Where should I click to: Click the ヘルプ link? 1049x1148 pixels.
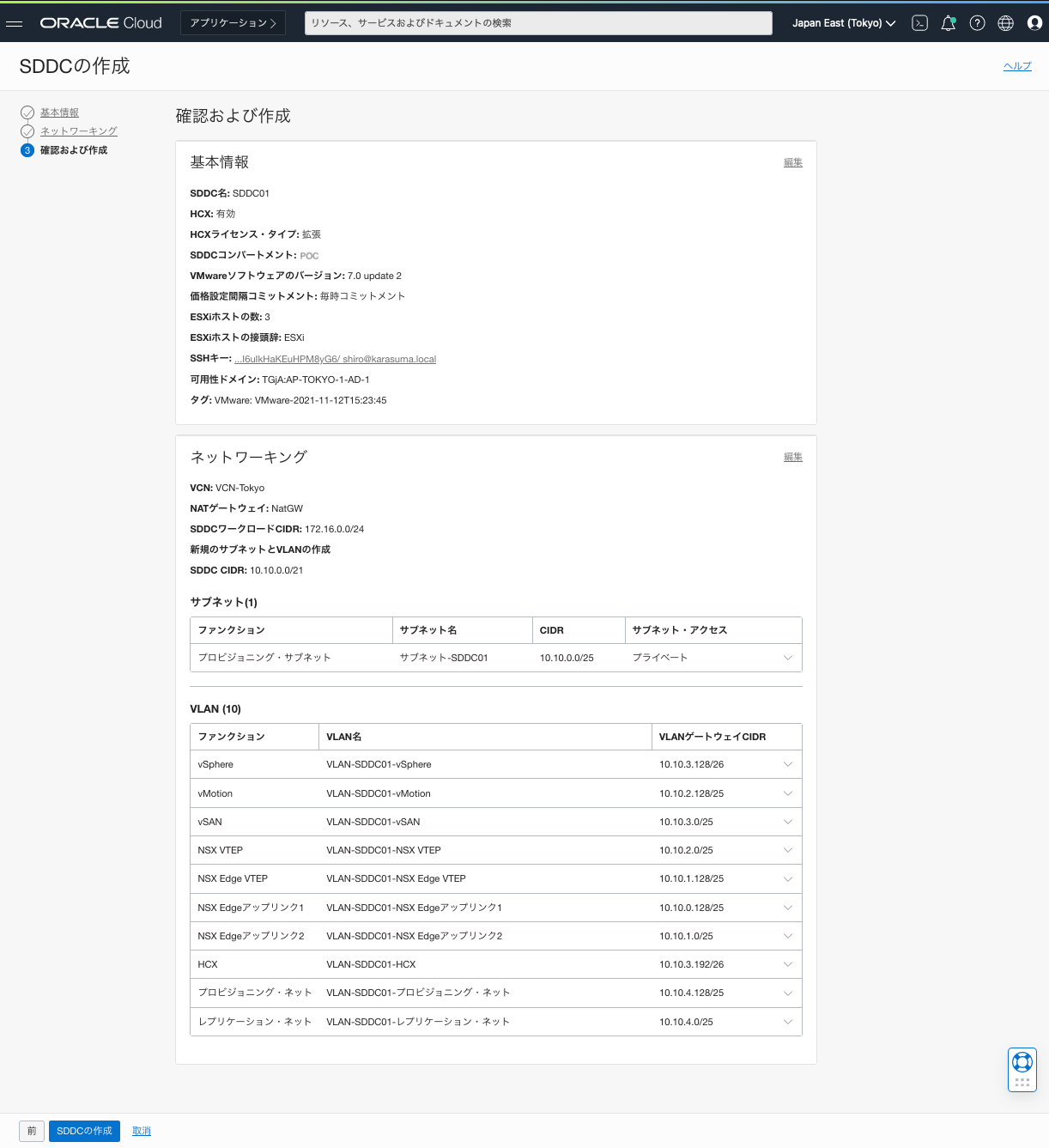pyautogui.click(x=1017, y=66)
